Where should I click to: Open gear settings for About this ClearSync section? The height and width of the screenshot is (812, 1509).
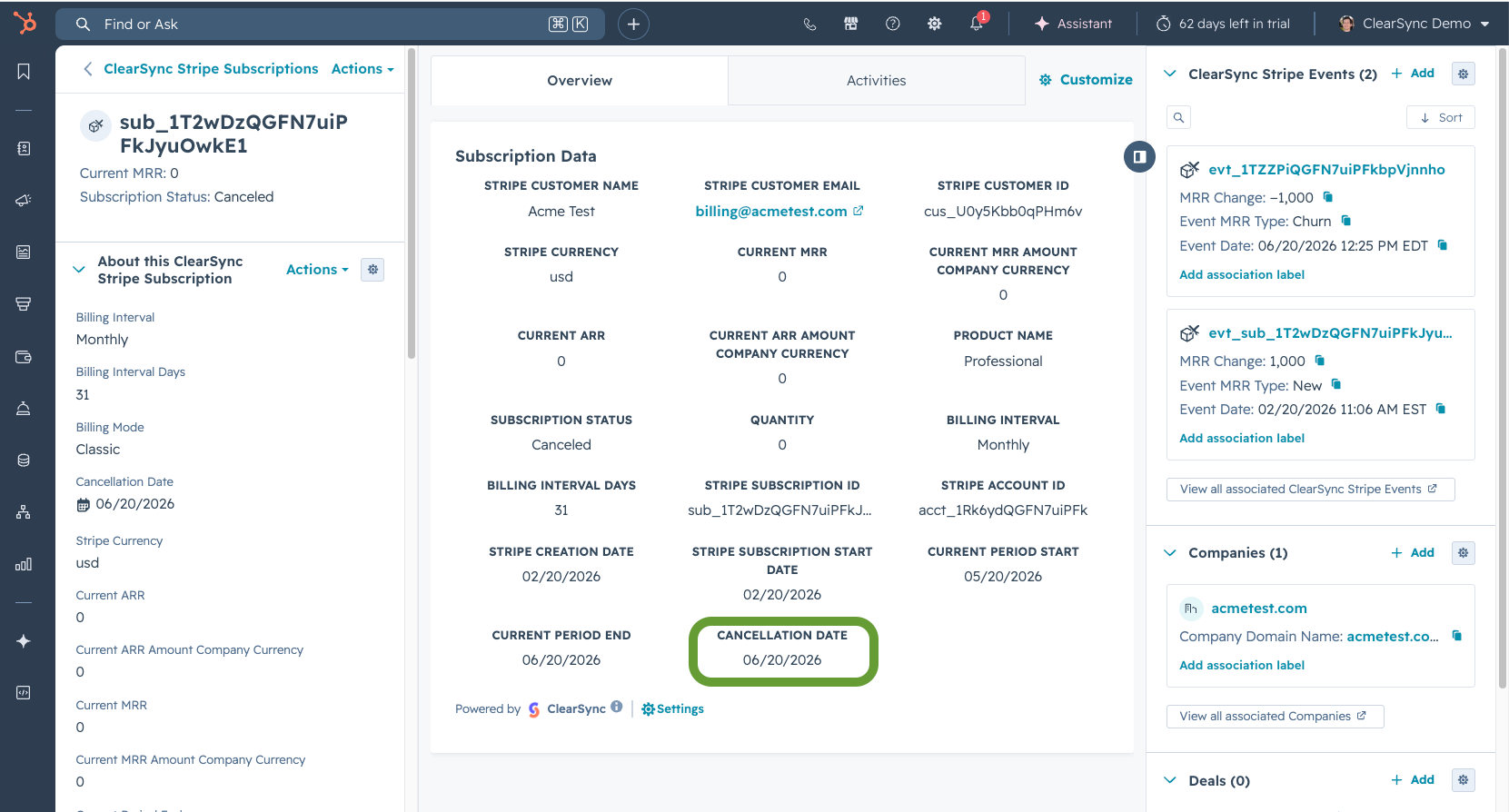372,270
